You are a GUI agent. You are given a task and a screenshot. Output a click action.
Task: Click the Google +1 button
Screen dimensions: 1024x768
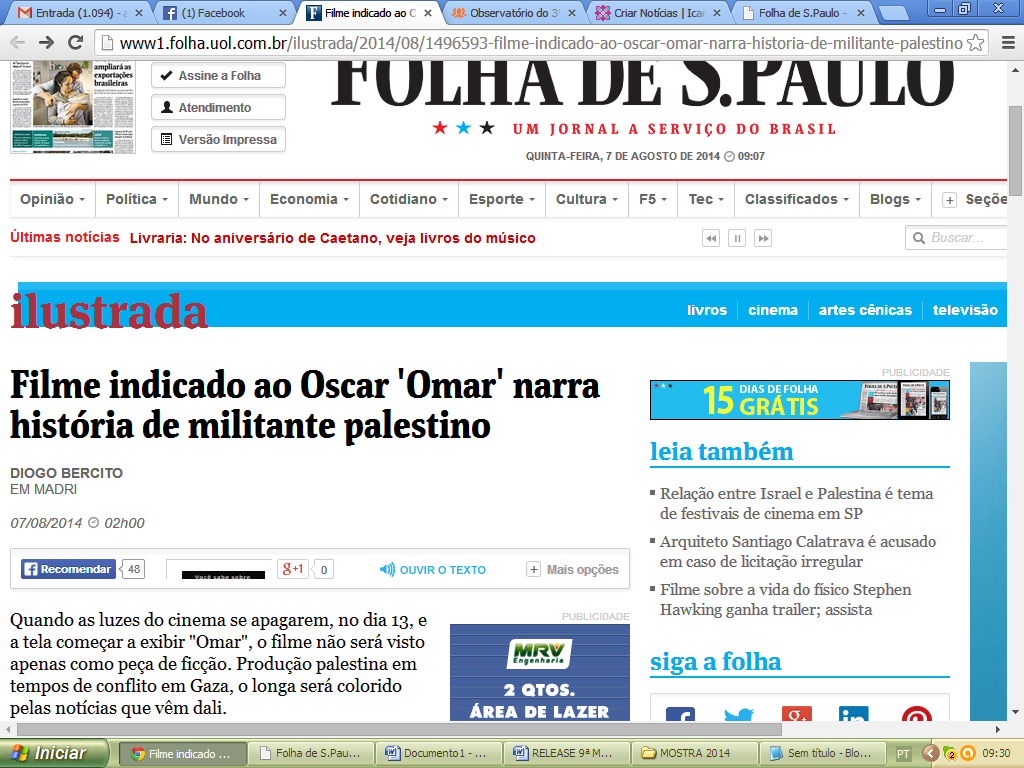292,569
